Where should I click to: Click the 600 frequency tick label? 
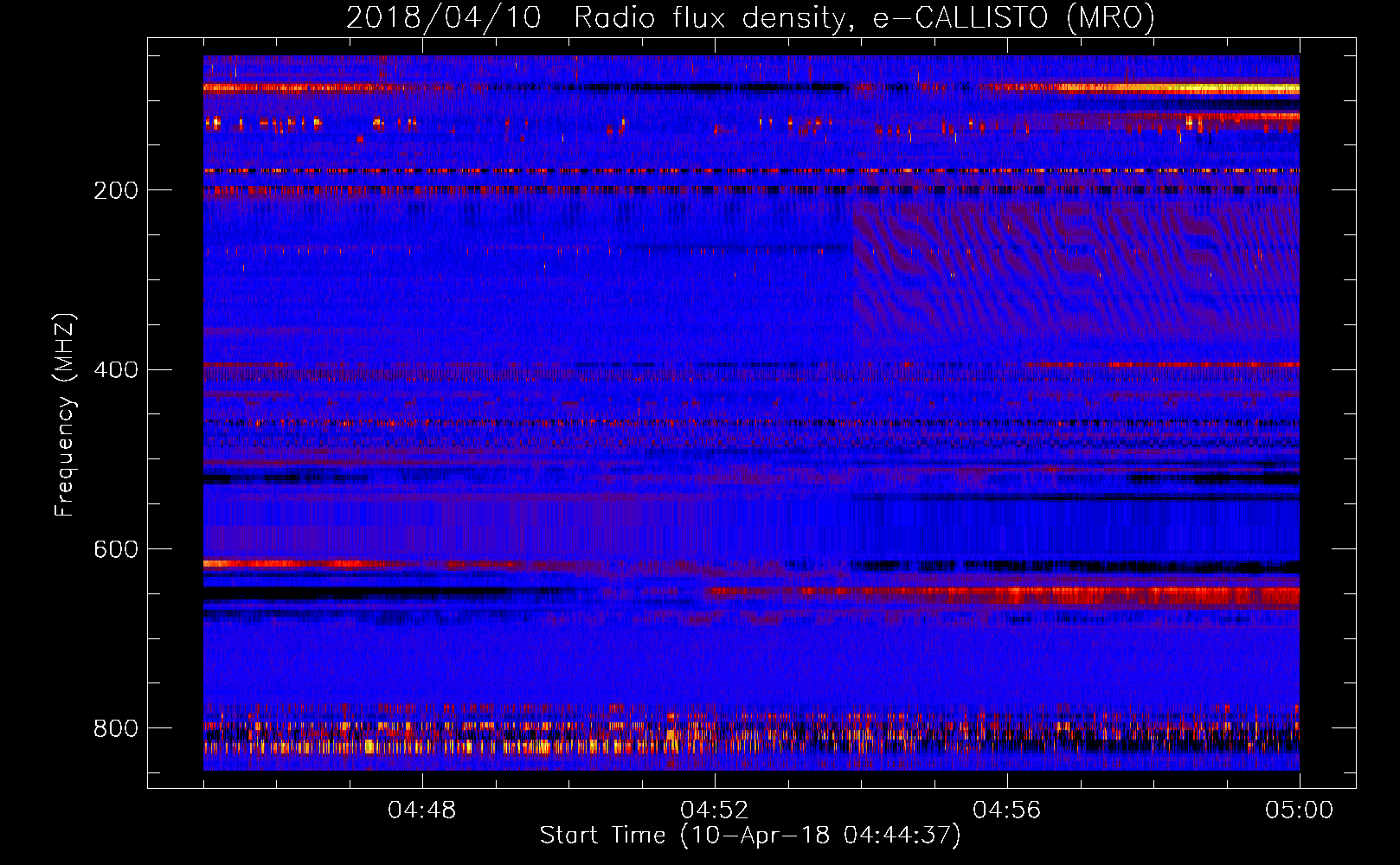coord(115,550)
